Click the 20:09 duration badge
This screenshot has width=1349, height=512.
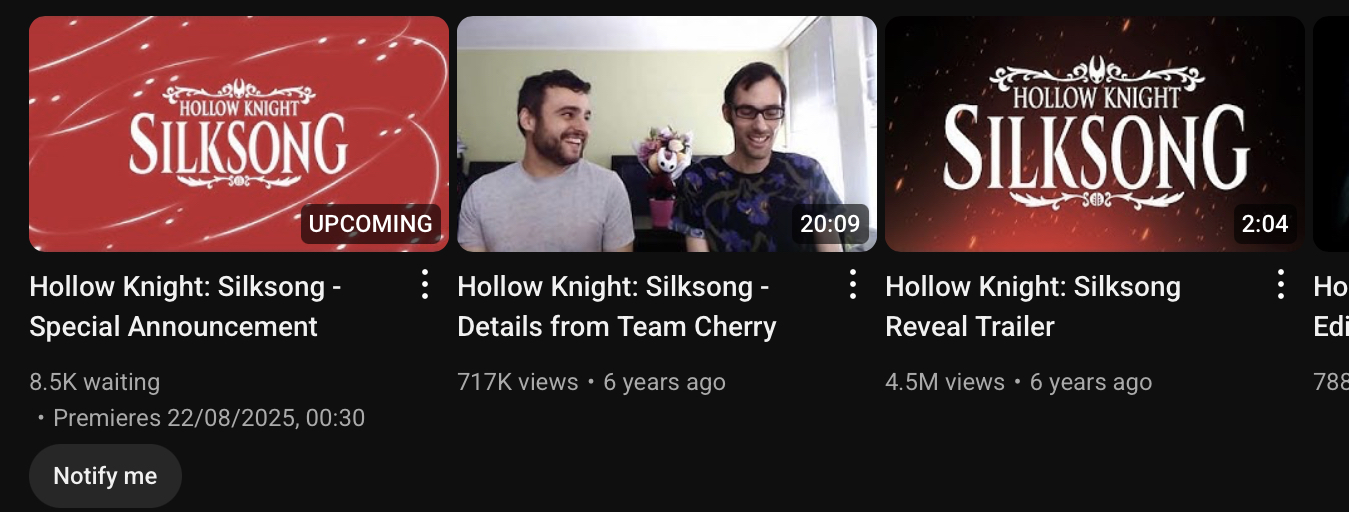(x=830, y=224)
